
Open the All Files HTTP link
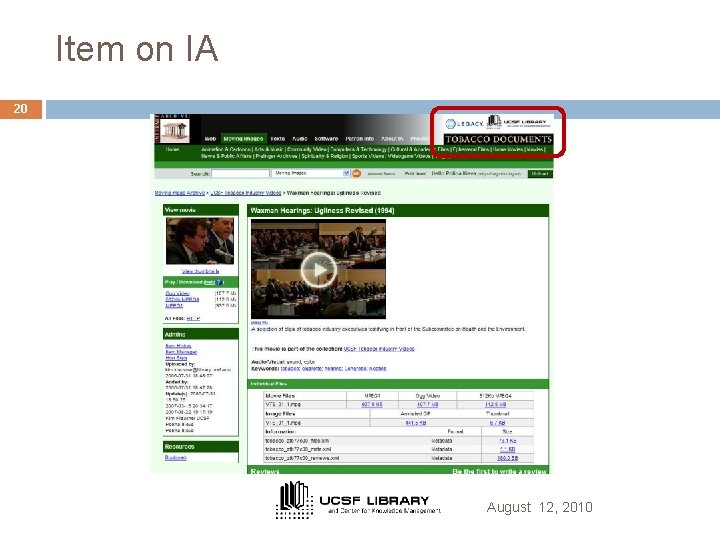pos(193,318)
